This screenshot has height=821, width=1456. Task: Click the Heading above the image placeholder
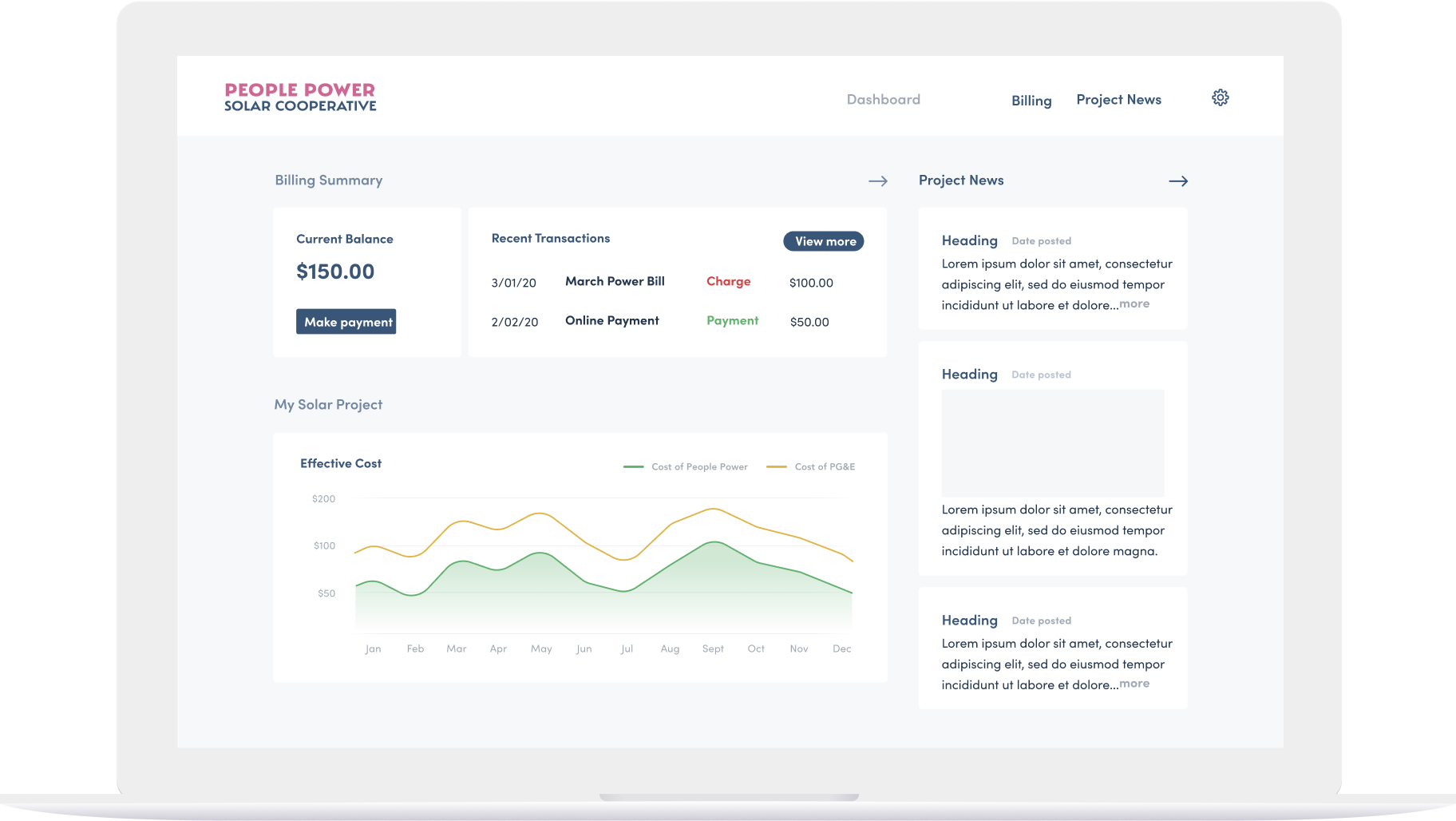pyautogui.click(x=970, y=375)
